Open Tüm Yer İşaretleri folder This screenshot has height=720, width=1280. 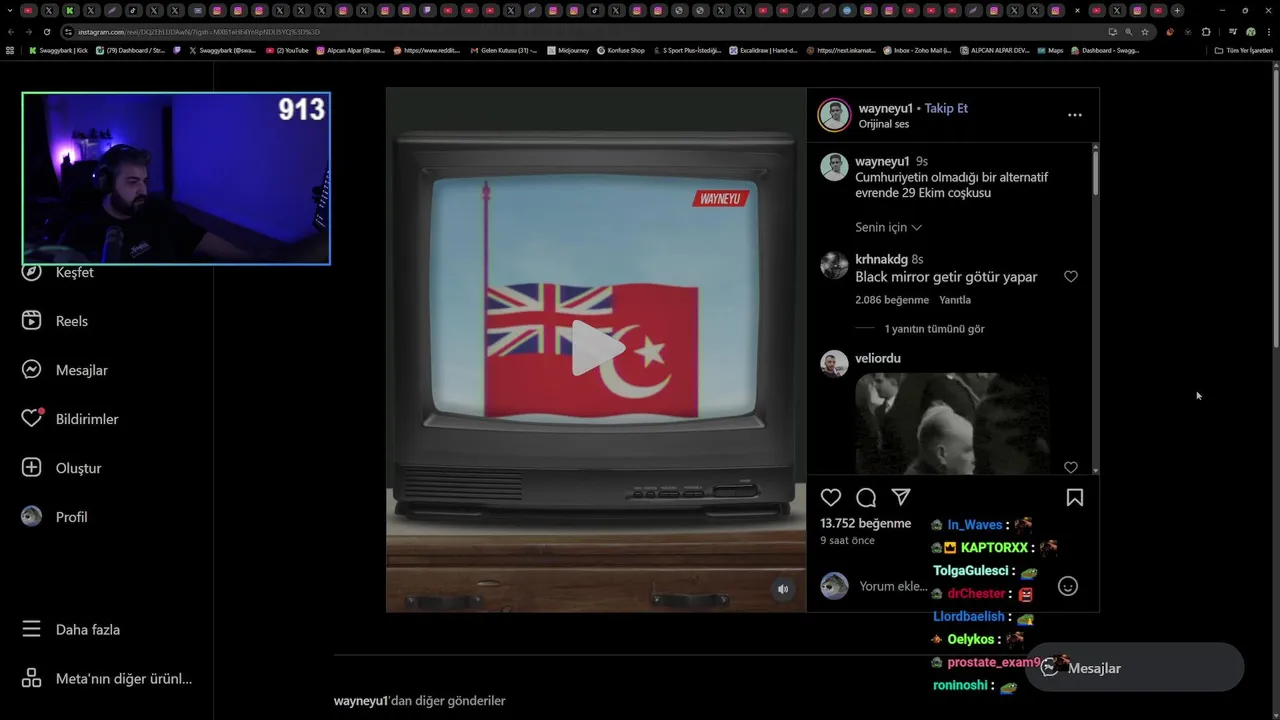[x=1243, y=50]
